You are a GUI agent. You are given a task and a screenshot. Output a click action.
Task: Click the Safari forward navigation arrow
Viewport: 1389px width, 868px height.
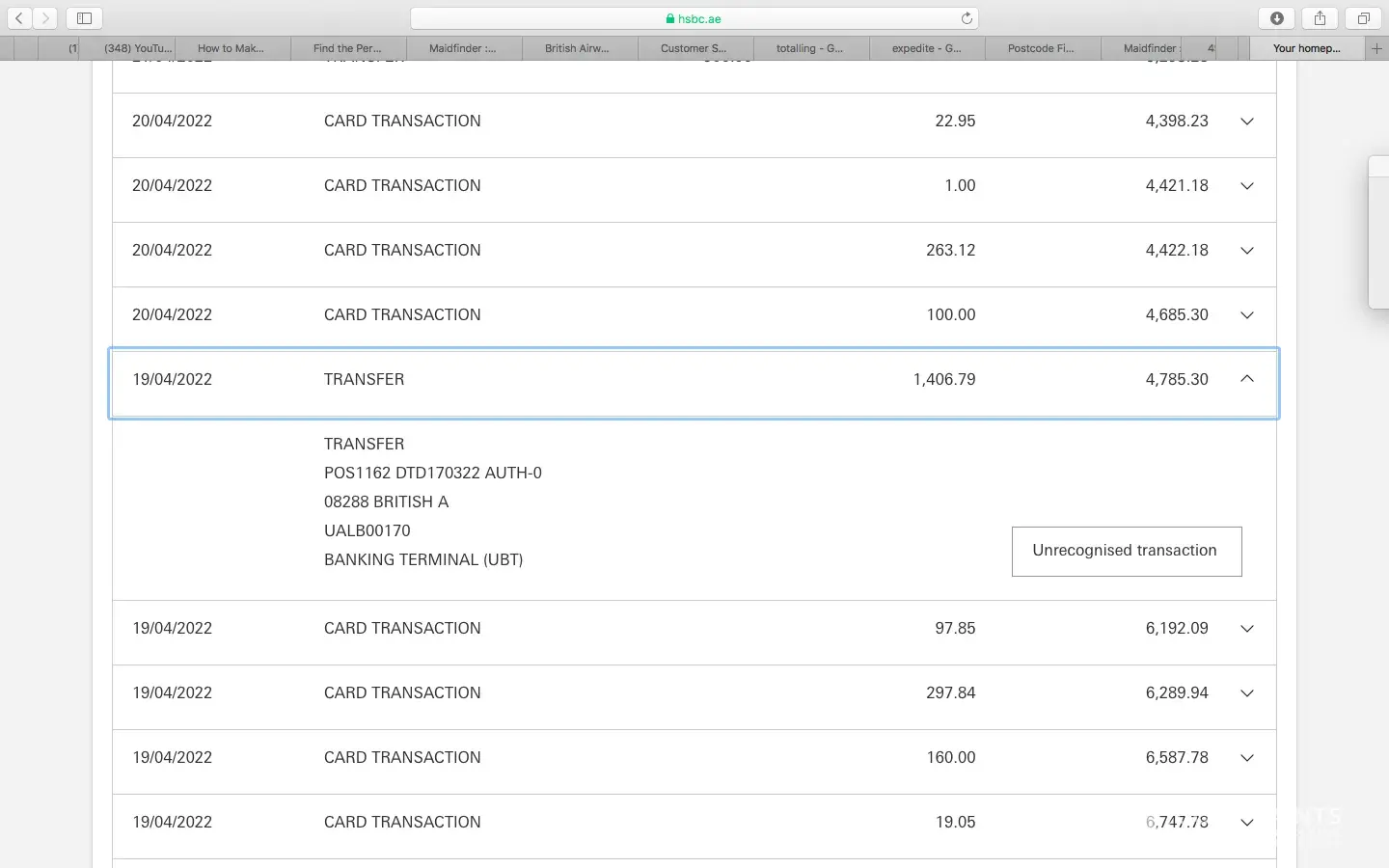click(44, 18)
